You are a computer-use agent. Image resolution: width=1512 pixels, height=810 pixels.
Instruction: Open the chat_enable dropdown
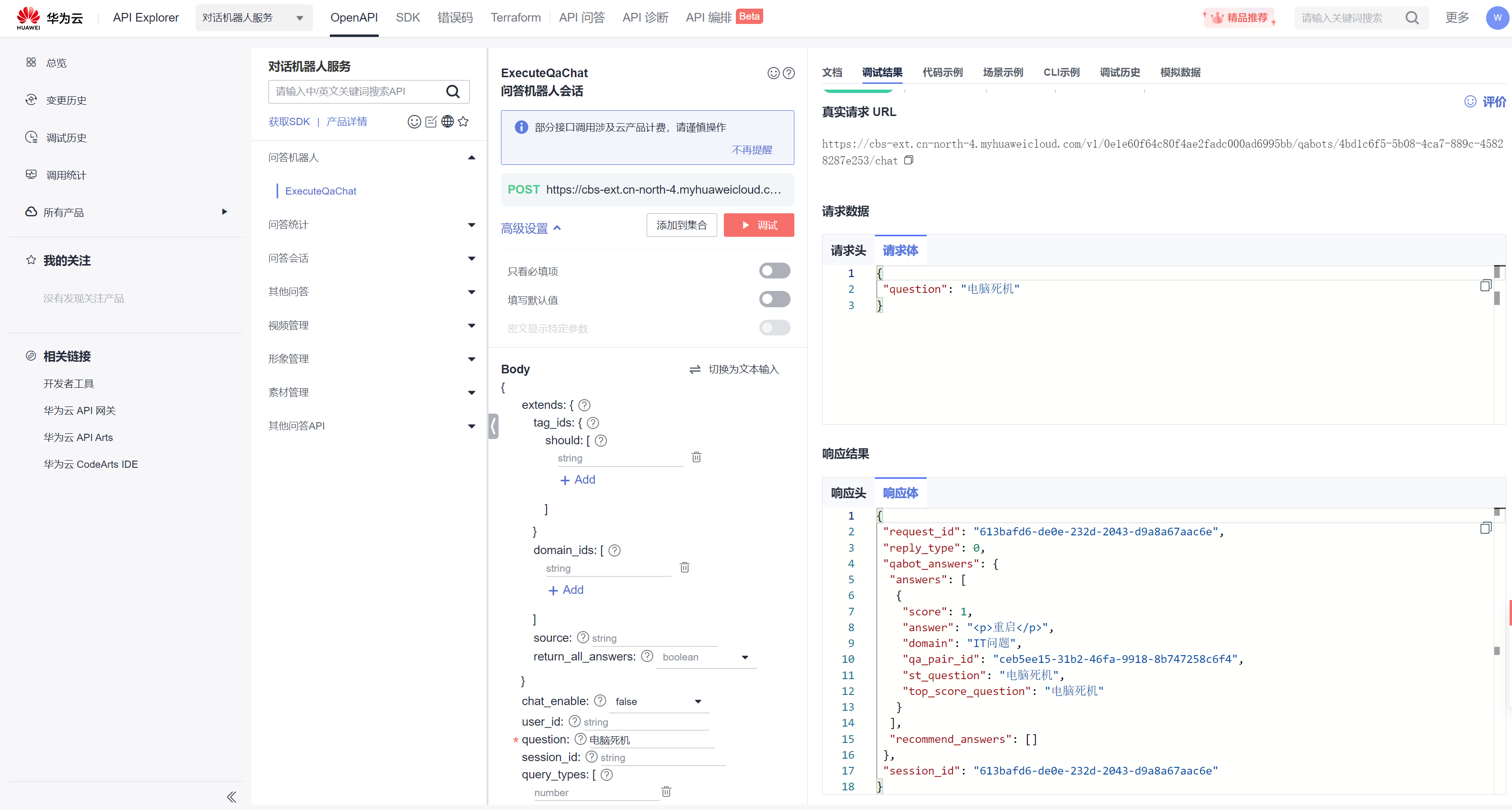click(x=659, y=701)
